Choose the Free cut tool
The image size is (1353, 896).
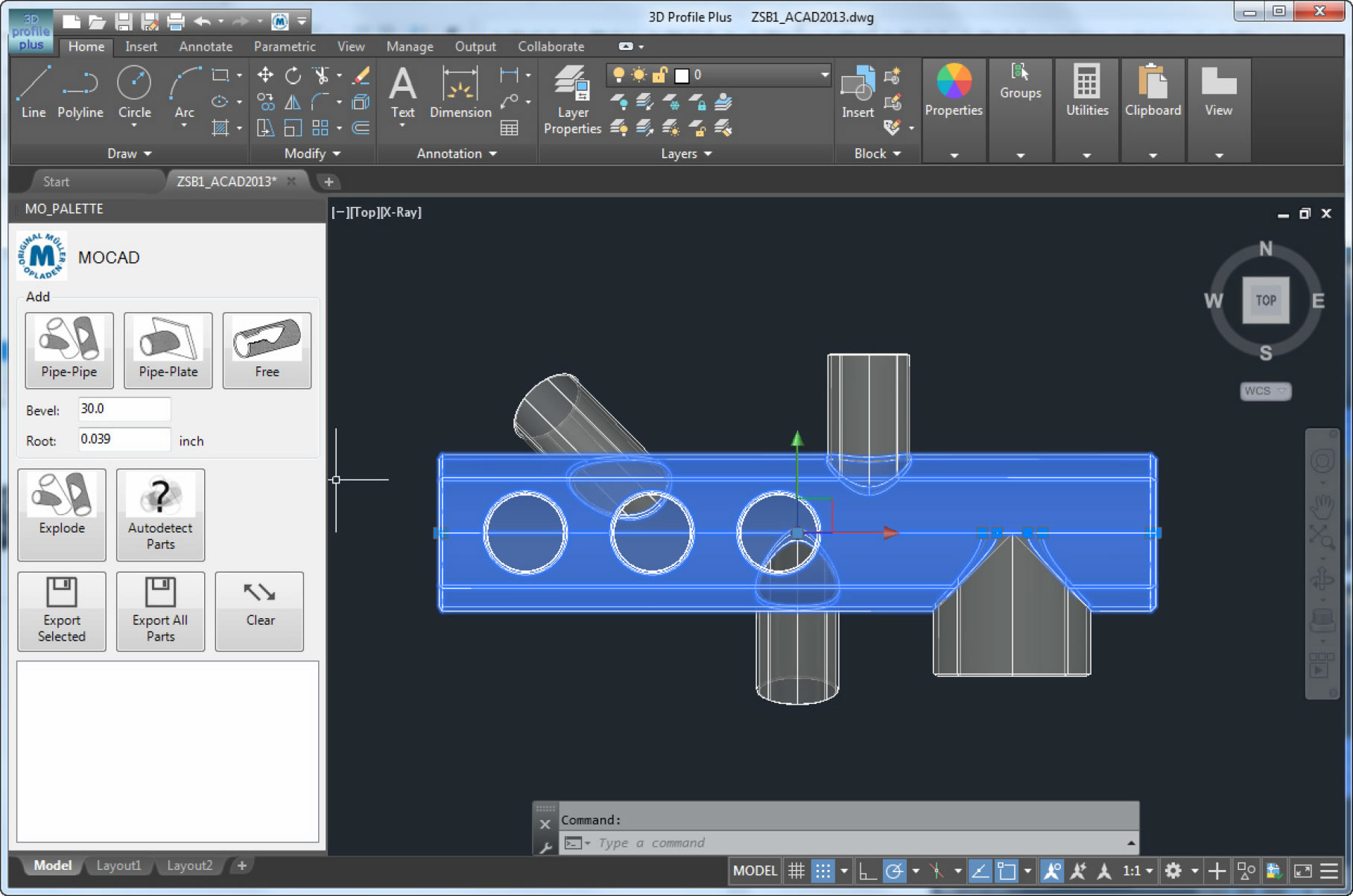pos(267,349)
